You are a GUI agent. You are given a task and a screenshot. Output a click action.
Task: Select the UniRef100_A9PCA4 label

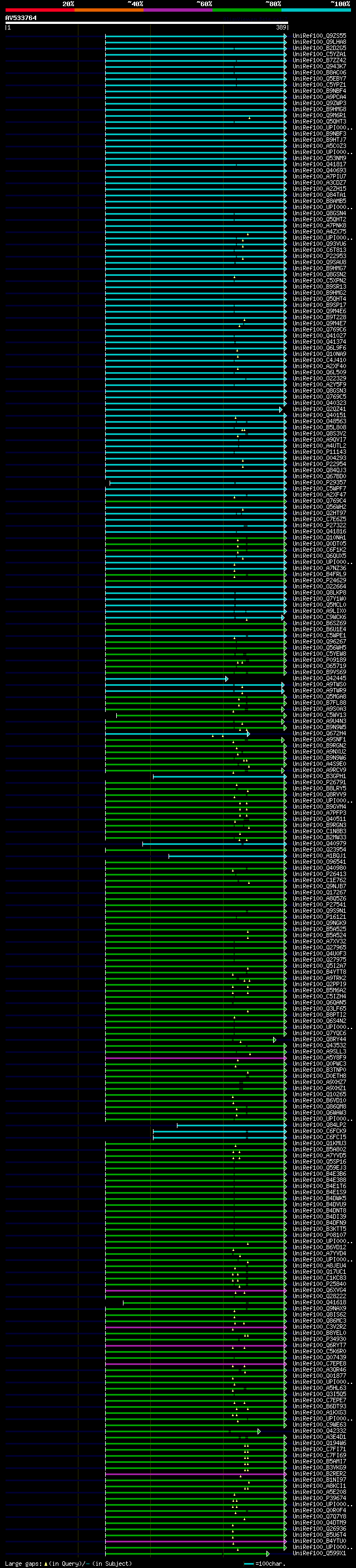coord(319,97)
